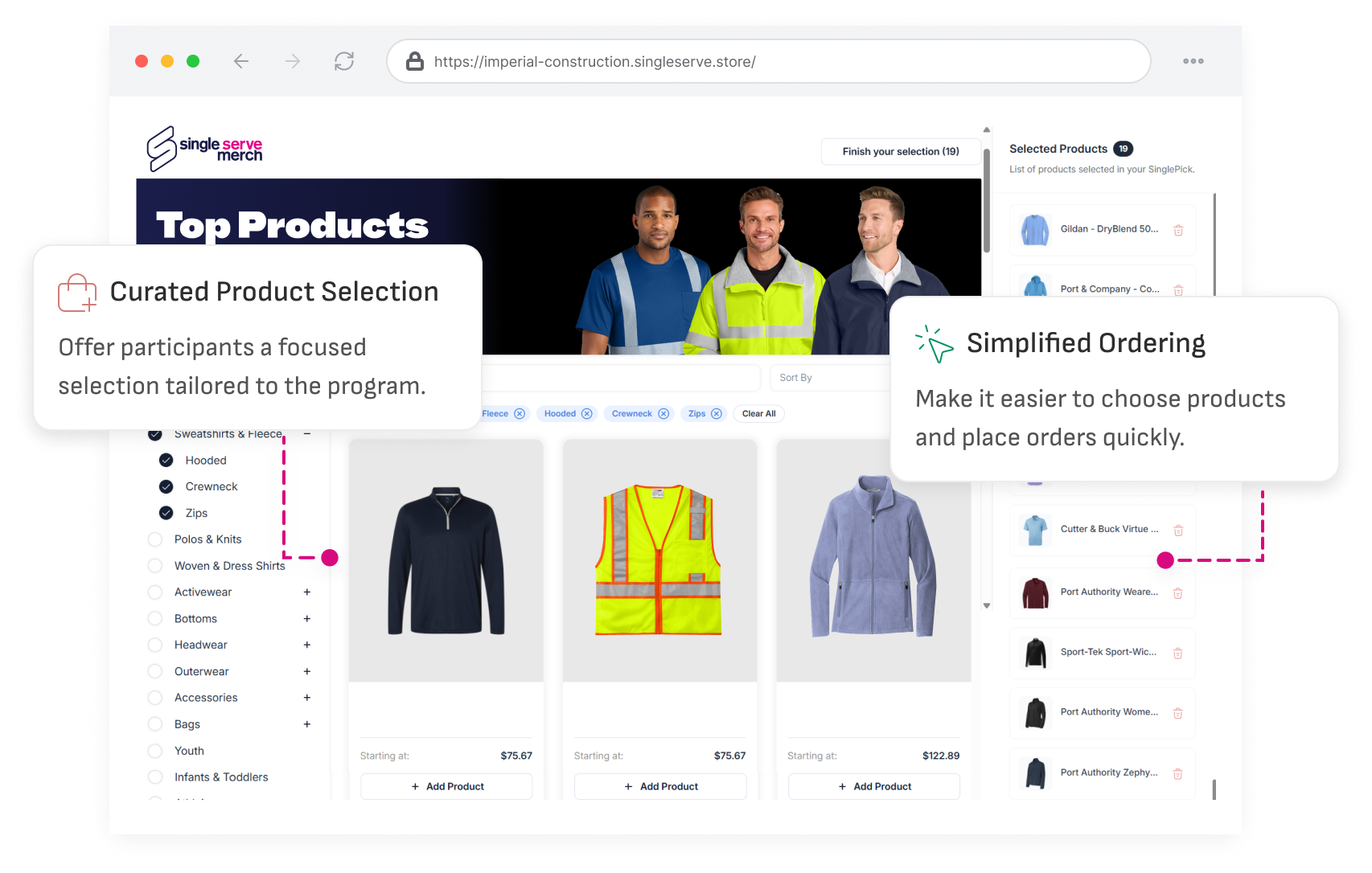Click the page scrollbar down arrow

(x=987, y=606)
